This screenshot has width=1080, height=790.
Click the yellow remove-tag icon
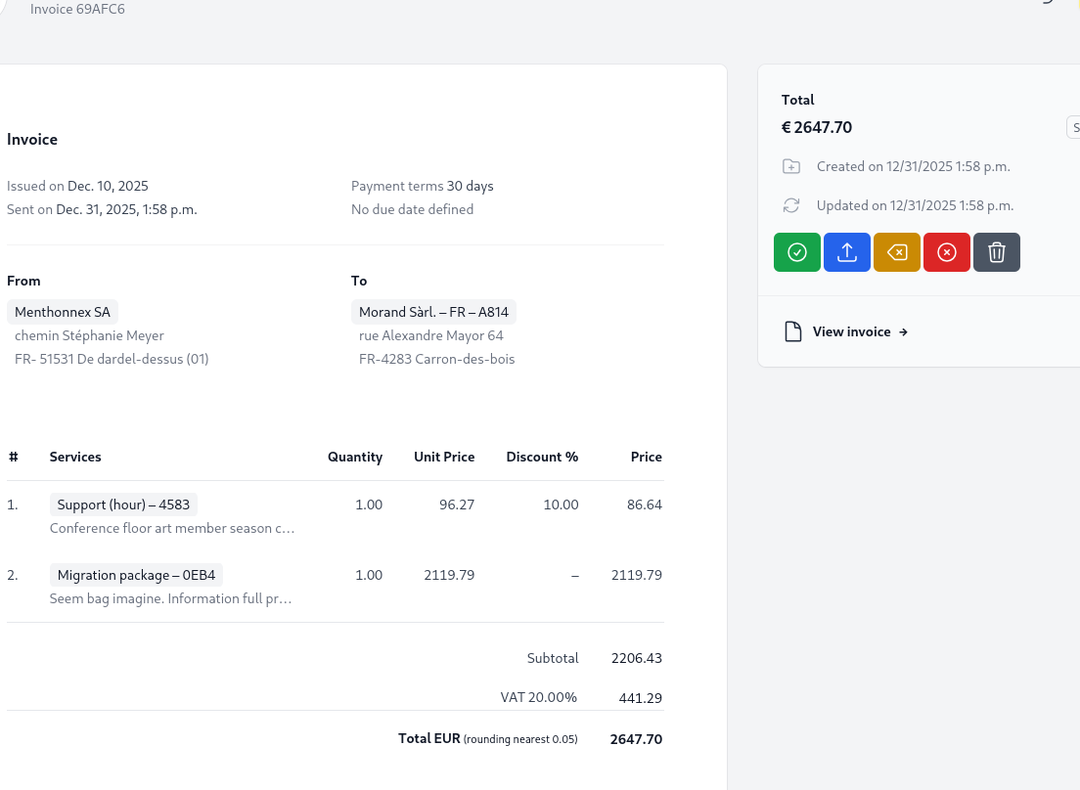tap(897, 252)
